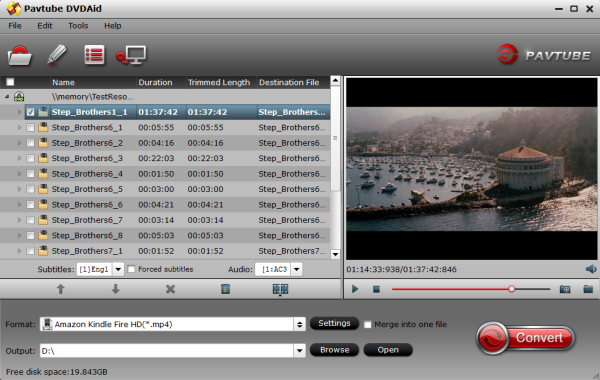The width and height of the screenshot is (600, 380).
Task: Open the Subtitles dropdown
Action: coord(118,269)
